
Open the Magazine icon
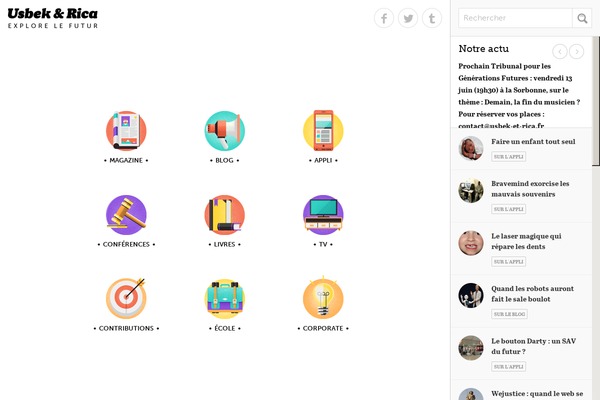126,131
